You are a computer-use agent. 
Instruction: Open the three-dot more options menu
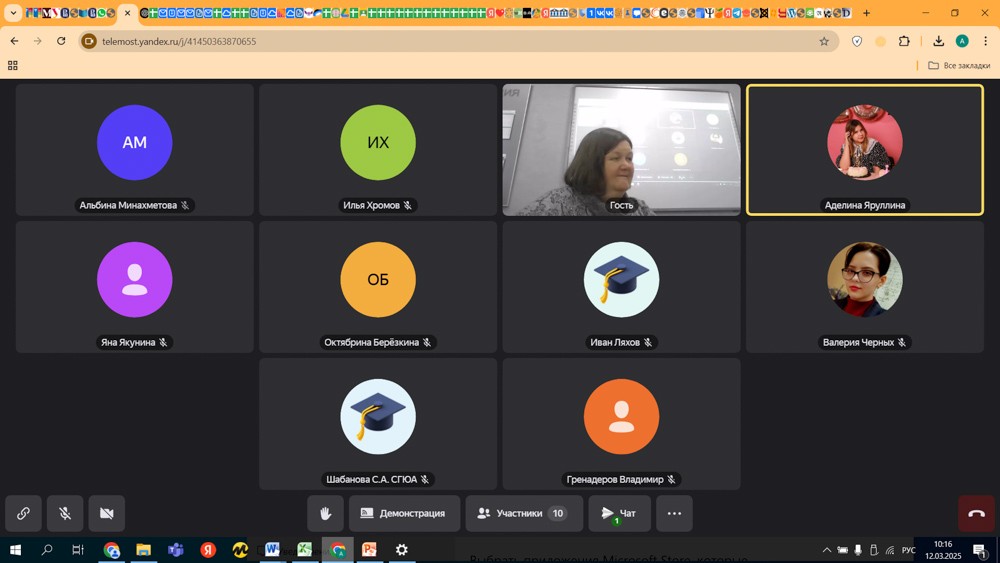tap(674, 513)
